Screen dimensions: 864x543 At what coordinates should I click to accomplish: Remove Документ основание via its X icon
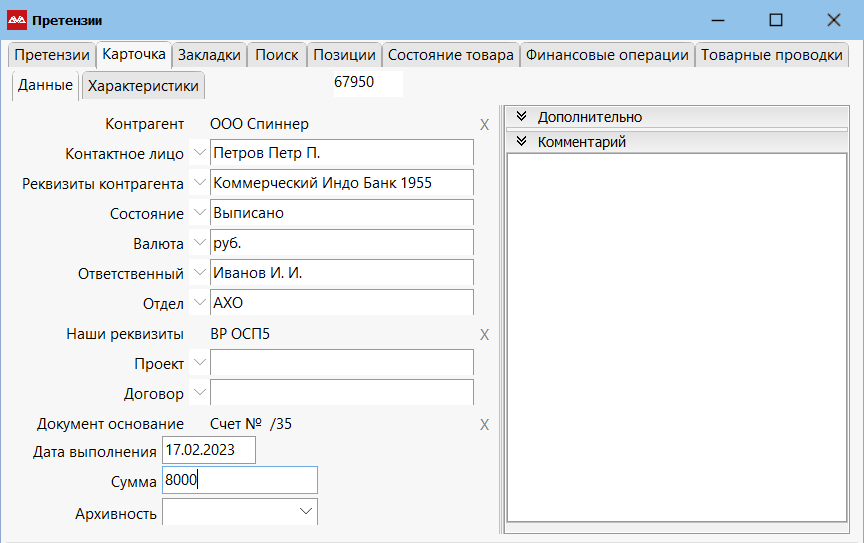pos(484,425)
